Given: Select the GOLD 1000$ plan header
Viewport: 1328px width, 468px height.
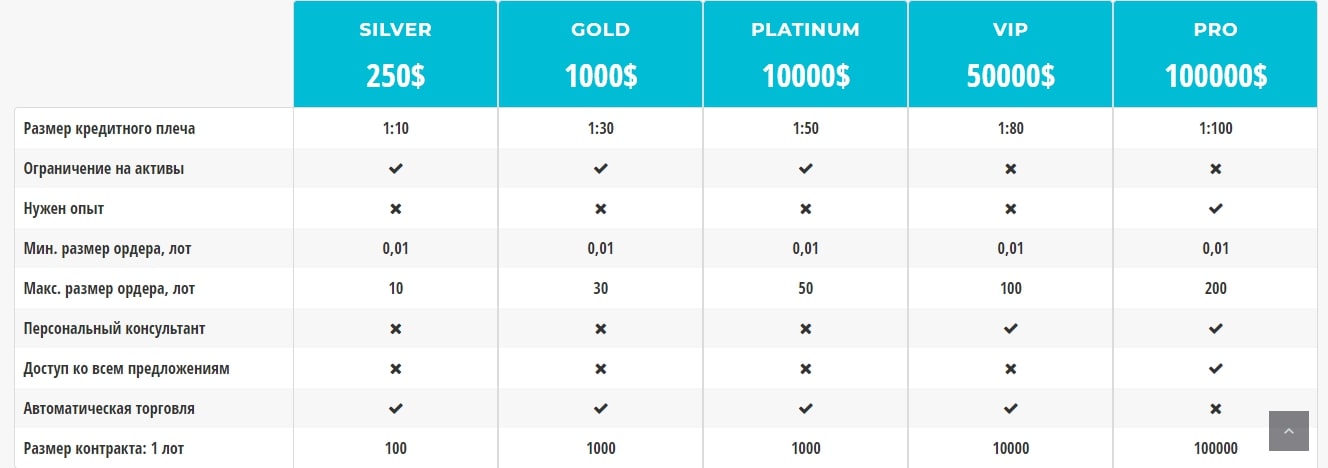Looking at the screenshot, I should (x=600, y=54).
